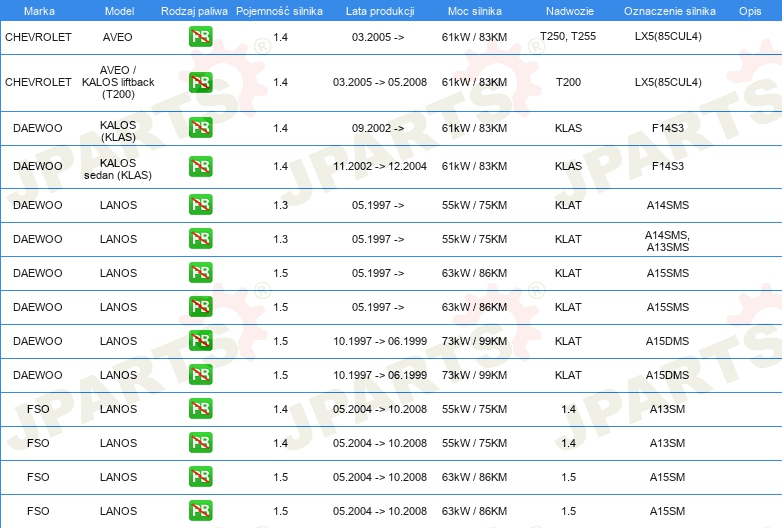Screen dimensions: 782x528
Task: Click the Opis column header
Action: tap(749, 10)
